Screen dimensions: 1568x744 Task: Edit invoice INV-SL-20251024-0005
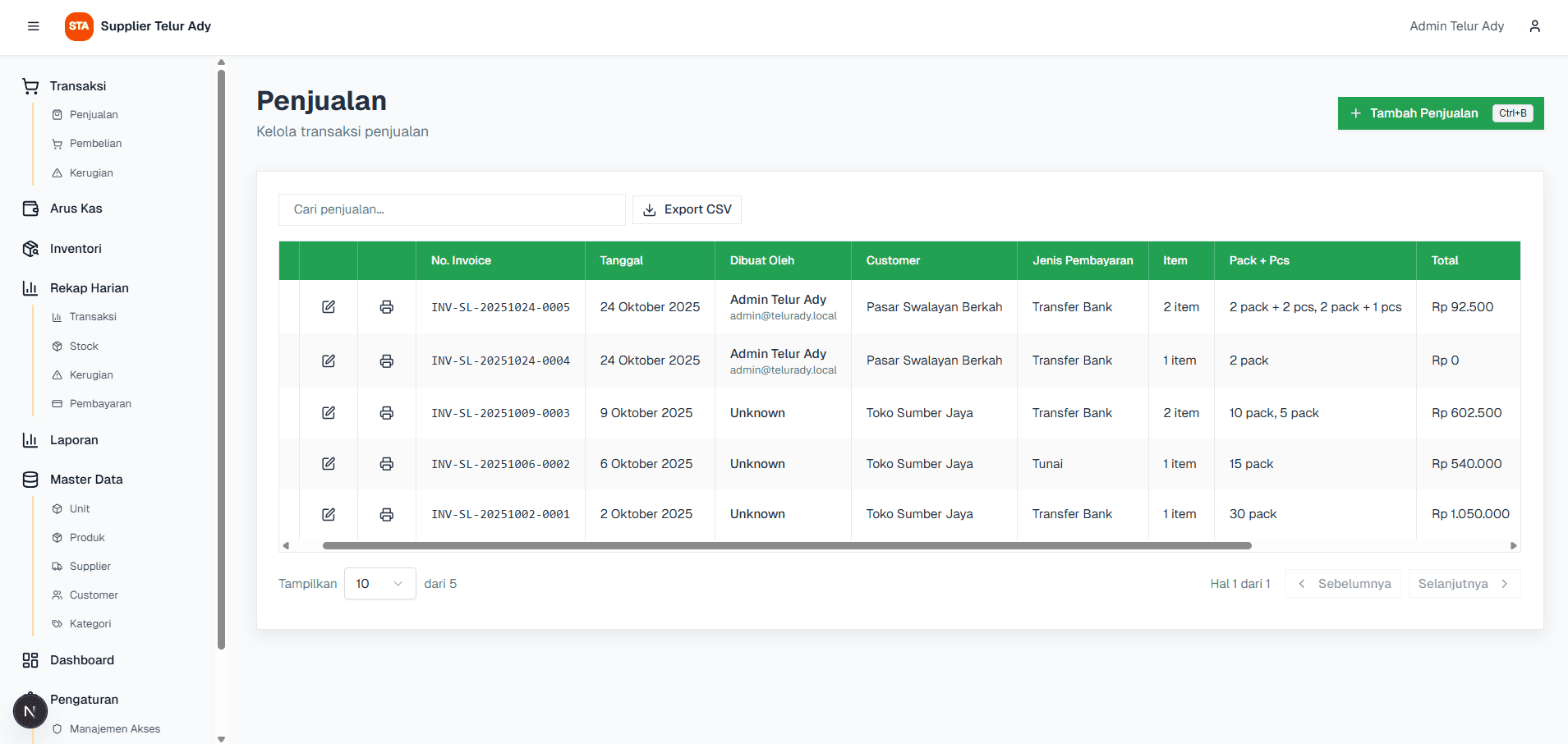(x=329, y=307)
